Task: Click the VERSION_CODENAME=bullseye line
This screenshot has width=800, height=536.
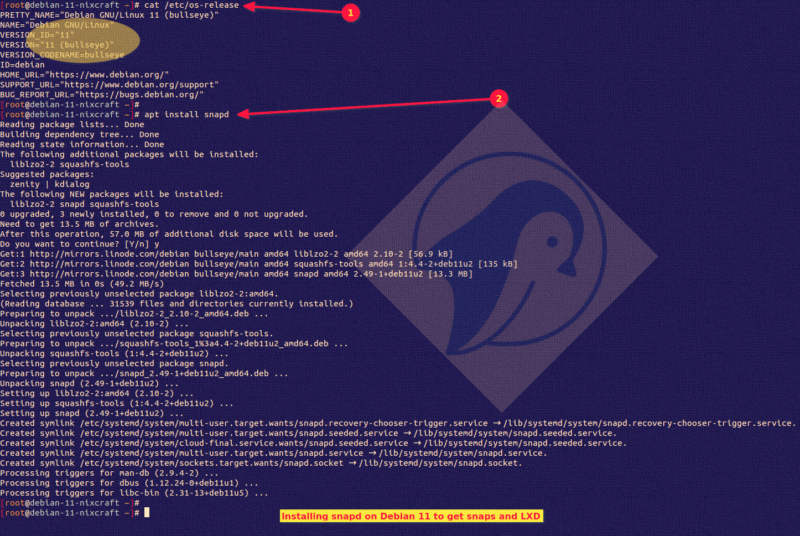Action: click(62, 55)
